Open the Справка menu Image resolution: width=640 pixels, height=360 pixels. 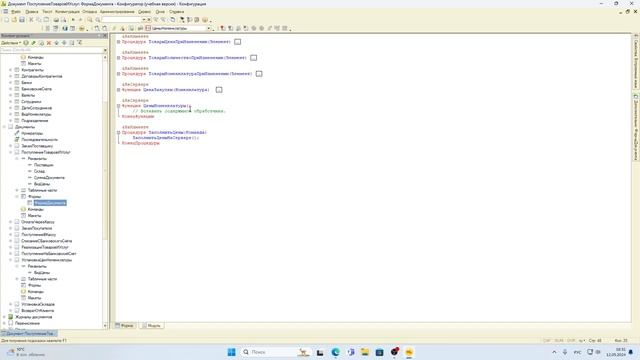click(x=176, y=12)
